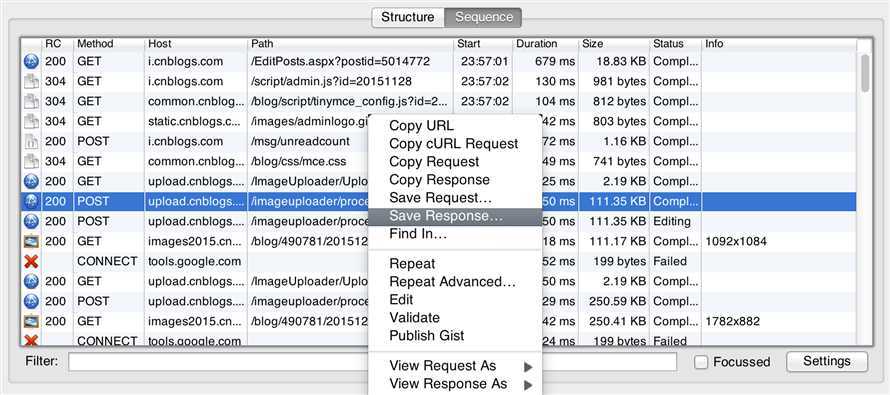Click the globe icon of the 250.59 KB POST row
Screen dimensions: 890x395
coord(31,301)
